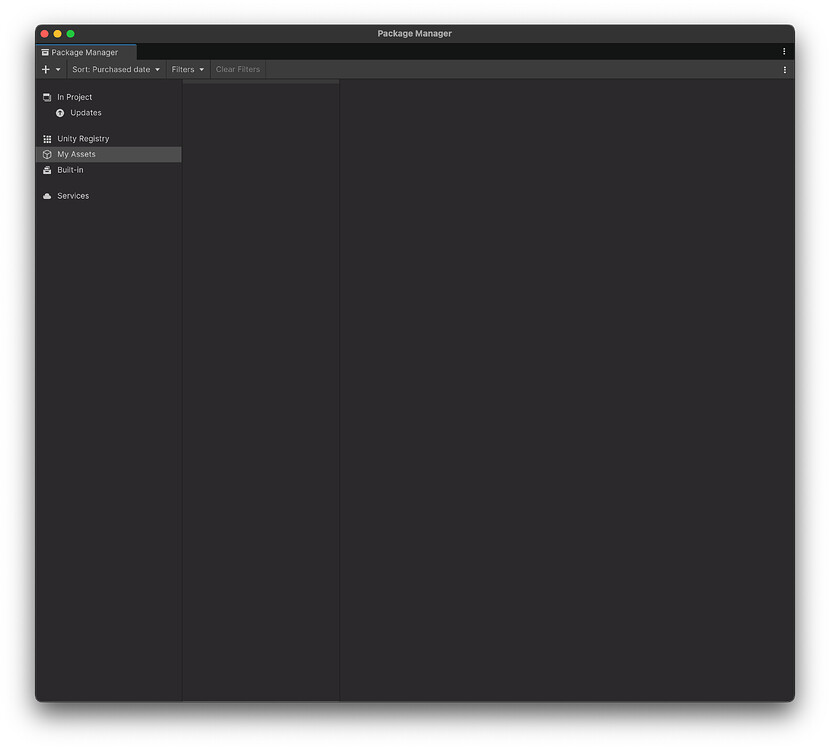Click the Built-in inbox icon

46,170
